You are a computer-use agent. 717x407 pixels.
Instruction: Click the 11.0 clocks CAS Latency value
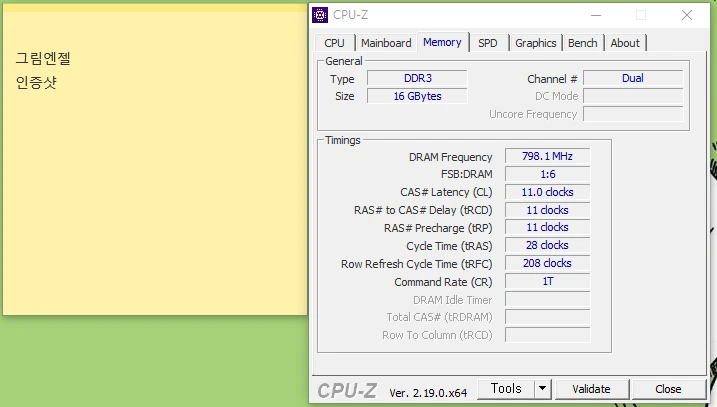(x=547, y=192)
